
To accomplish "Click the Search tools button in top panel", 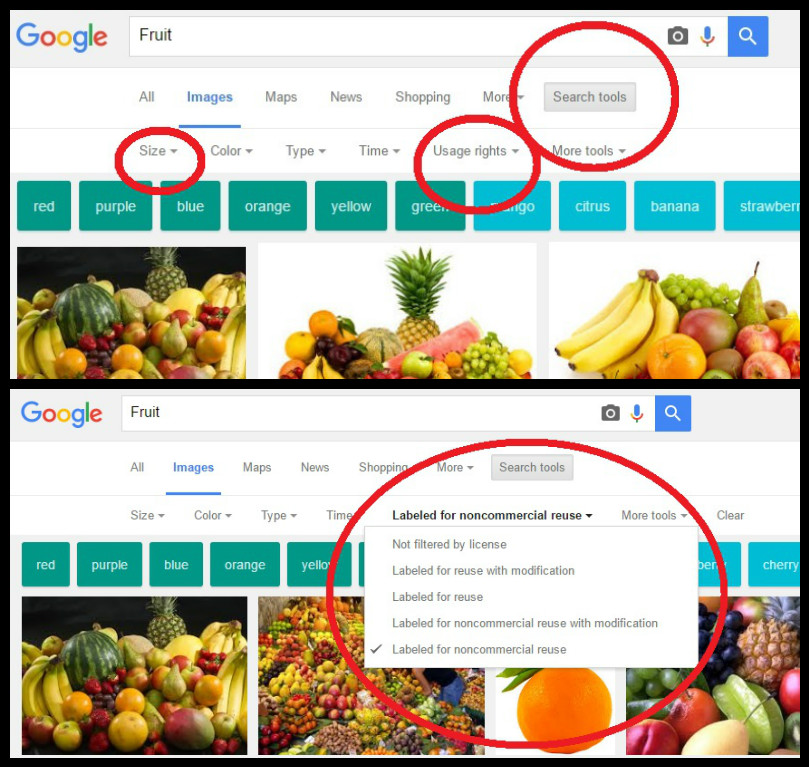I will [x=590, y=97].
